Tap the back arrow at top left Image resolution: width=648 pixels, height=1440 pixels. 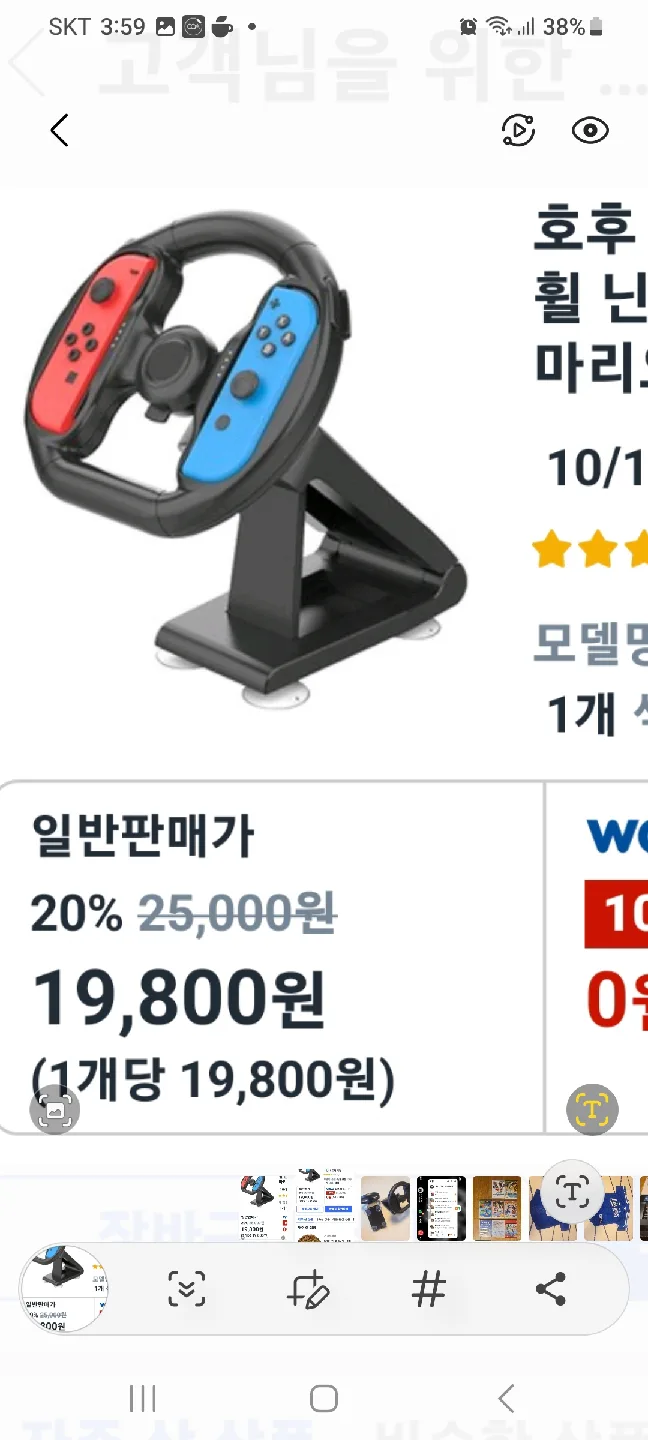(59, 130)
